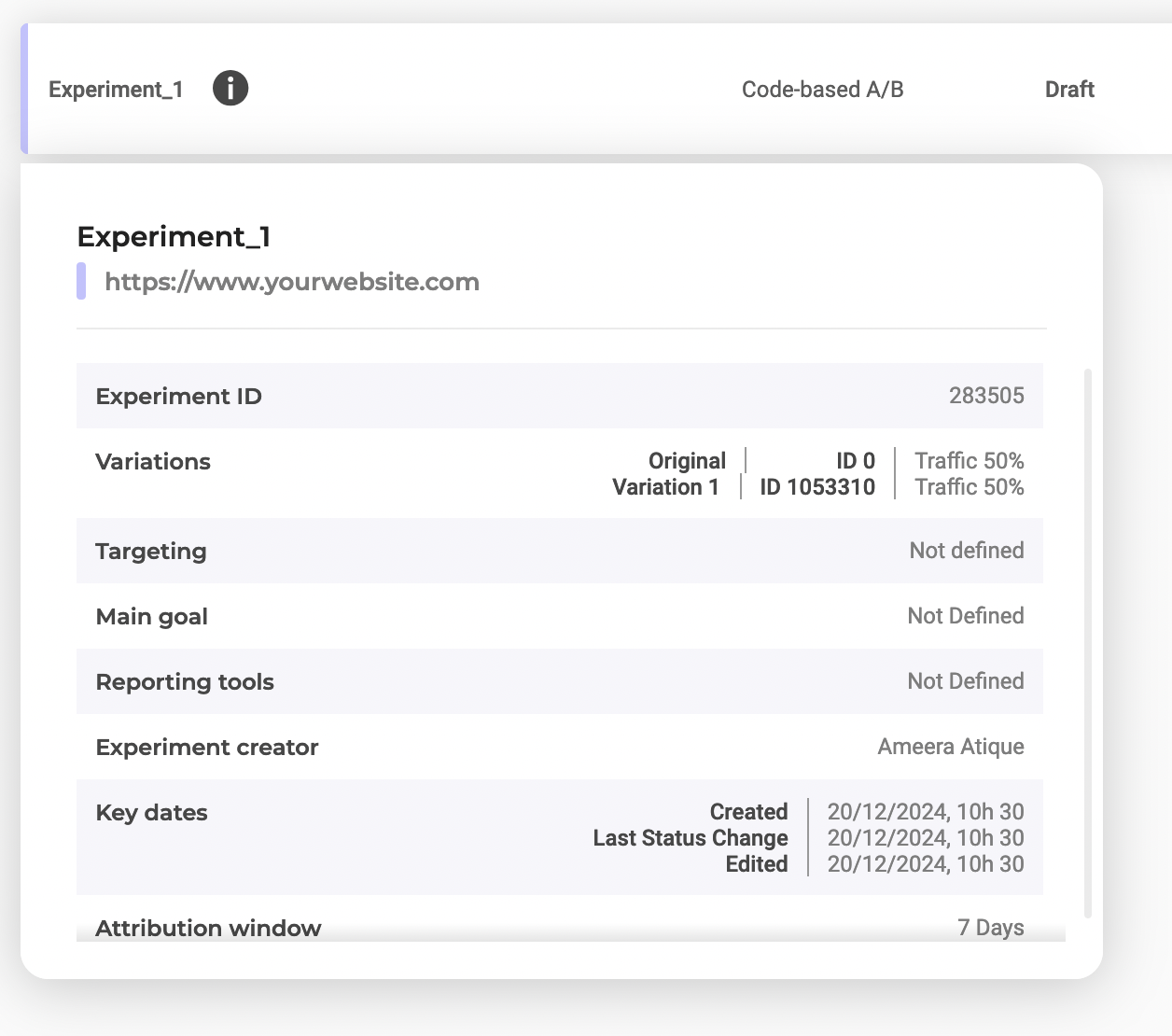Image resolution: width=1172 pixels, height=1036 pixels.
Task: Select the Code-based A/B type label
Action: tap(822, 90)
